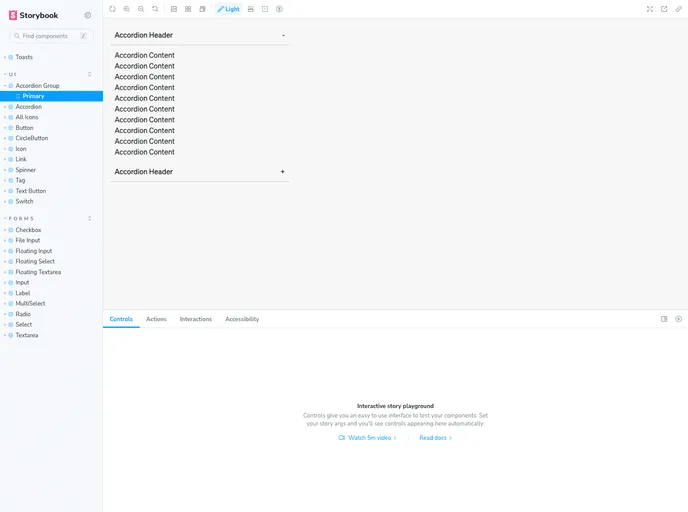688x512 pixels.
Task: Toggle expand-all arrows for the FORMS section
Action: click(x=90, y=218)
